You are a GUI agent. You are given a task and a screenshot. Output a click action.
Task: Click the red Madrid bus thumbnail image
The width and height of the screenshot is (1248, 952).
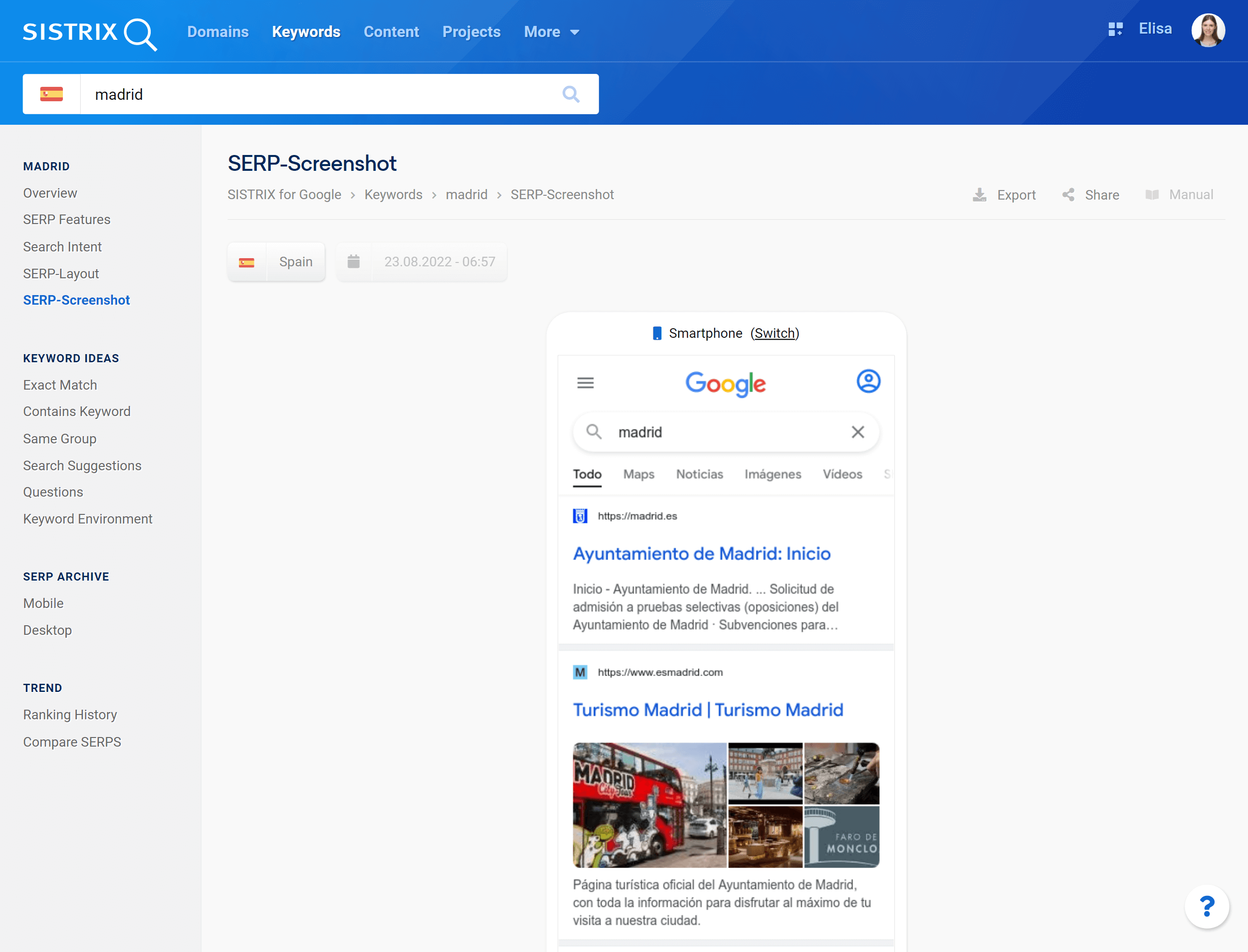649,805
